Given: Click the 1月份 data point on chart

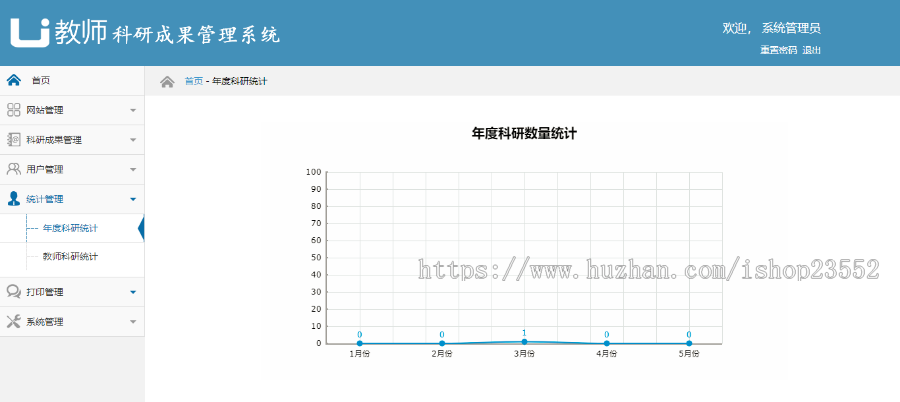Looking at the screenshot, I should pyautogui.click(x=359, y=343).
